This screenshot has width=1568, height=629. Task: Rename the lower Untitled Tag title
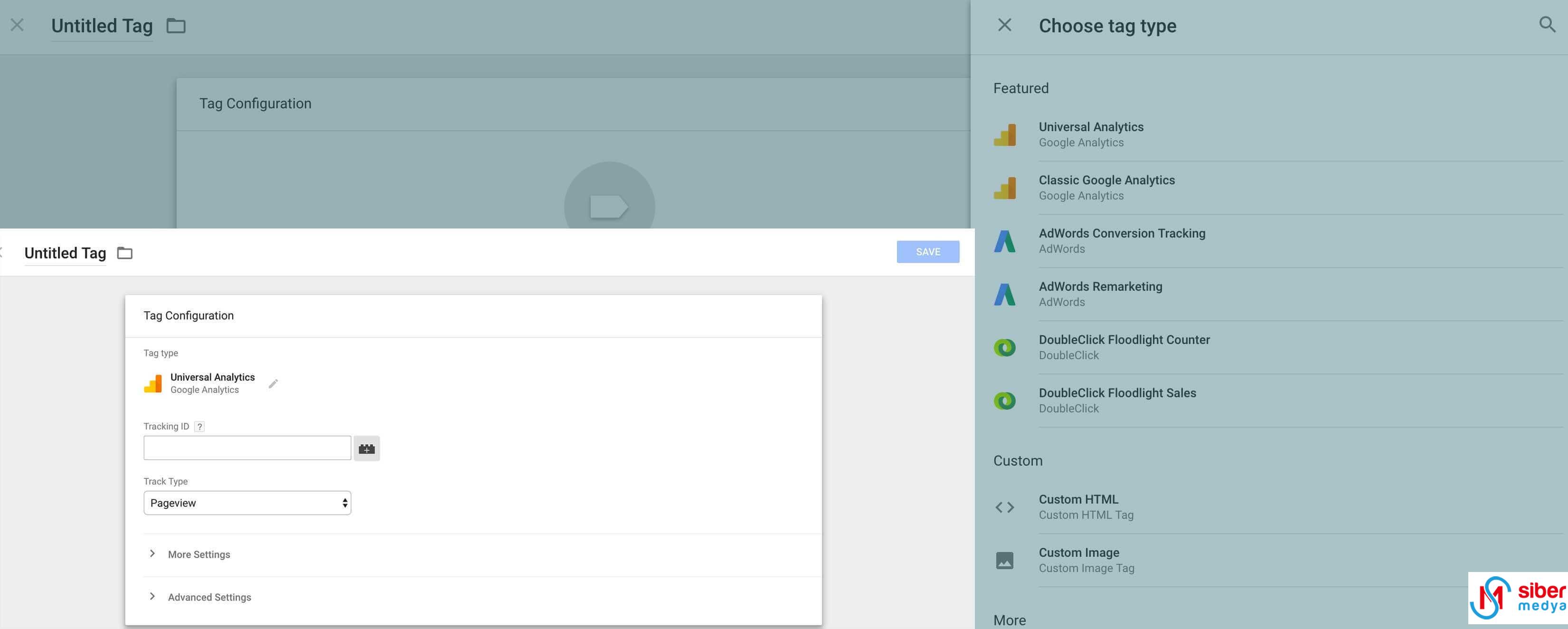tap(65, 253)
